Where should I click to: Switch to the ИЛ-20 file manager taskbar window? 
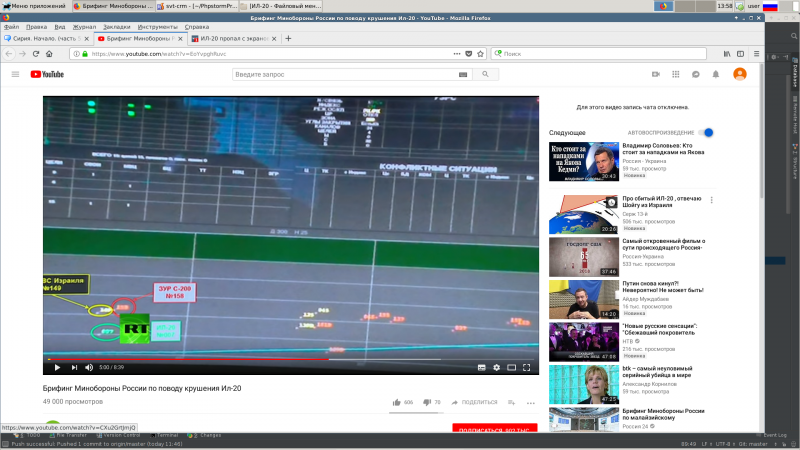(281, 6)
